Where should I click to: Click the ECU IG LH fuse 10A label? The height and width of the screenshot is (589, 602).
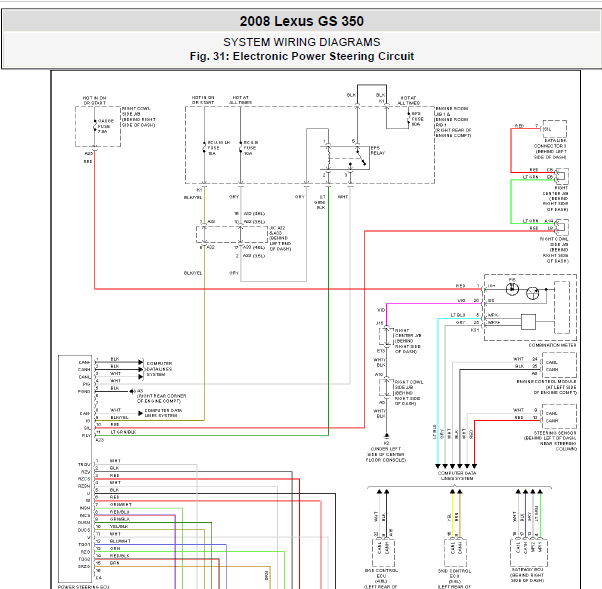(218, 148)
